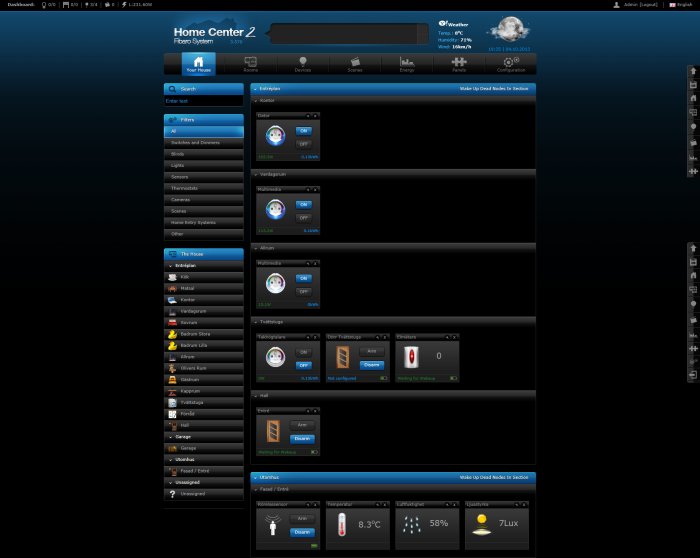Click the Admin user icon in top bar
Viewport: 700px width, 558px height.
pyautogui.click(x=617, y=5)
